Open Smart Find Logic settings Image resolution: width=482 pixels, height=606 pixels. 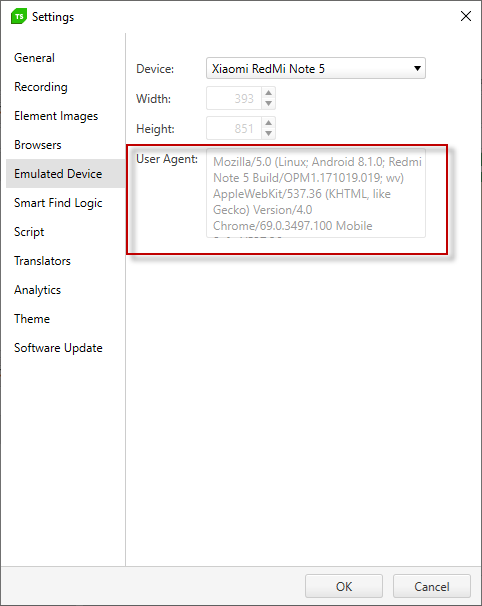pyautogui.click(x=65, y=203)
